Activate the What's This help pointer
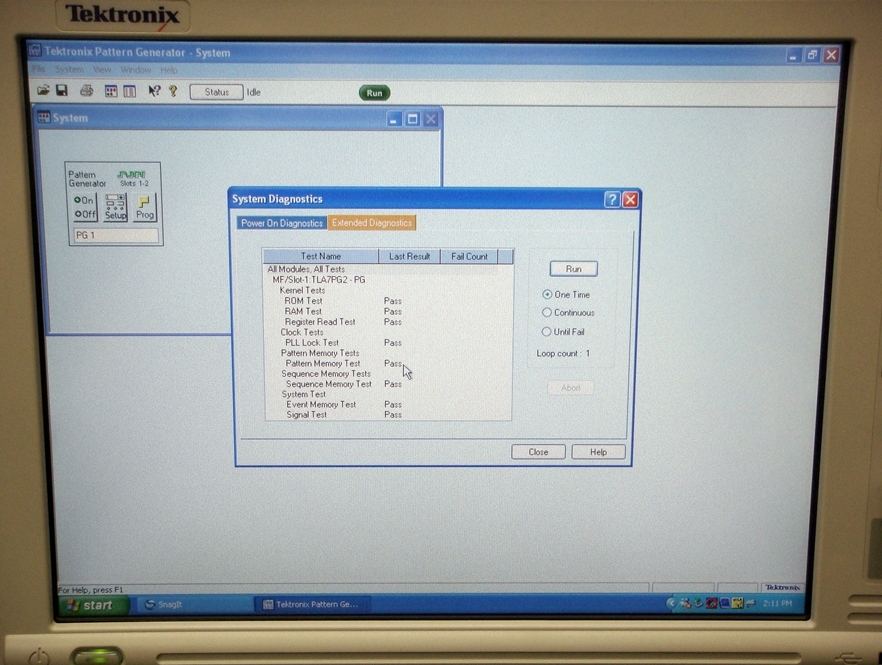This screenshot has height=665, width=882. (154, 91)
